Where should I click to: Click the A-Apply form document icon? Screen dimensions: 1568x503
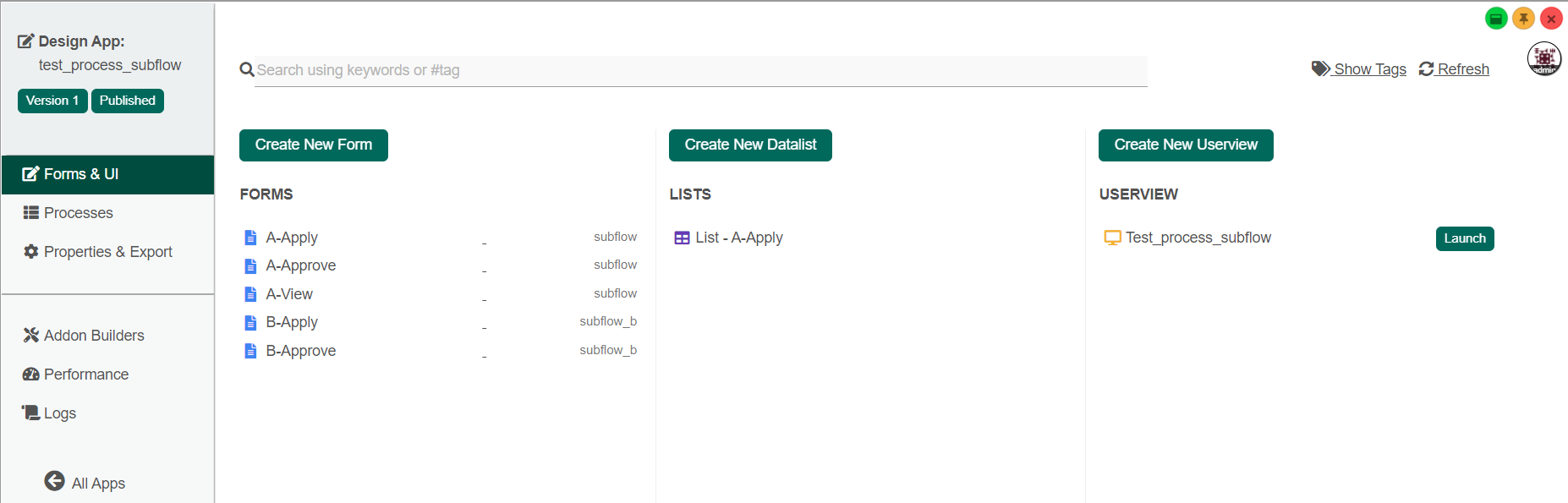pos(250,238)
